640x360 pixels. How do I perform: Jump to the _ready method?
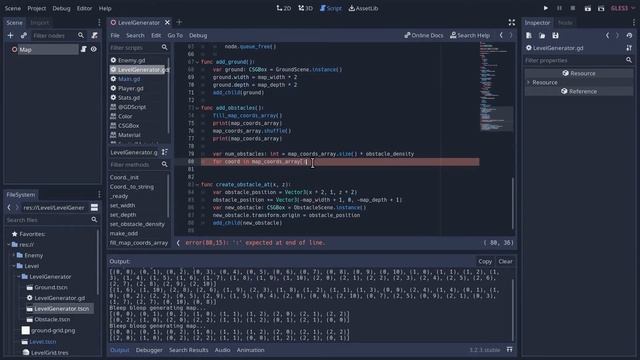(x=119, y=196)
